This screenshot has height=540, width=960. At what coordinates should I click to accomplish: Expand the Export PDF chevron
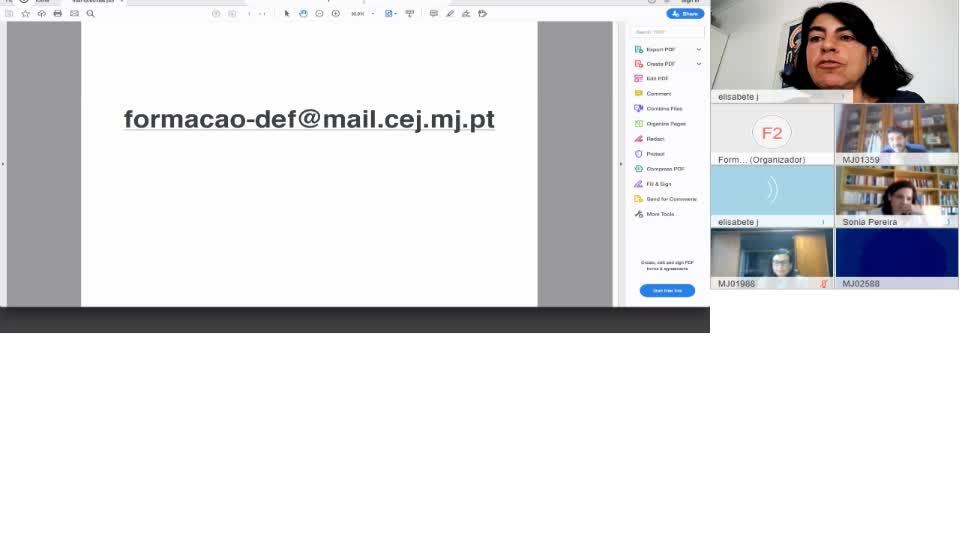(x=698, y=49)
